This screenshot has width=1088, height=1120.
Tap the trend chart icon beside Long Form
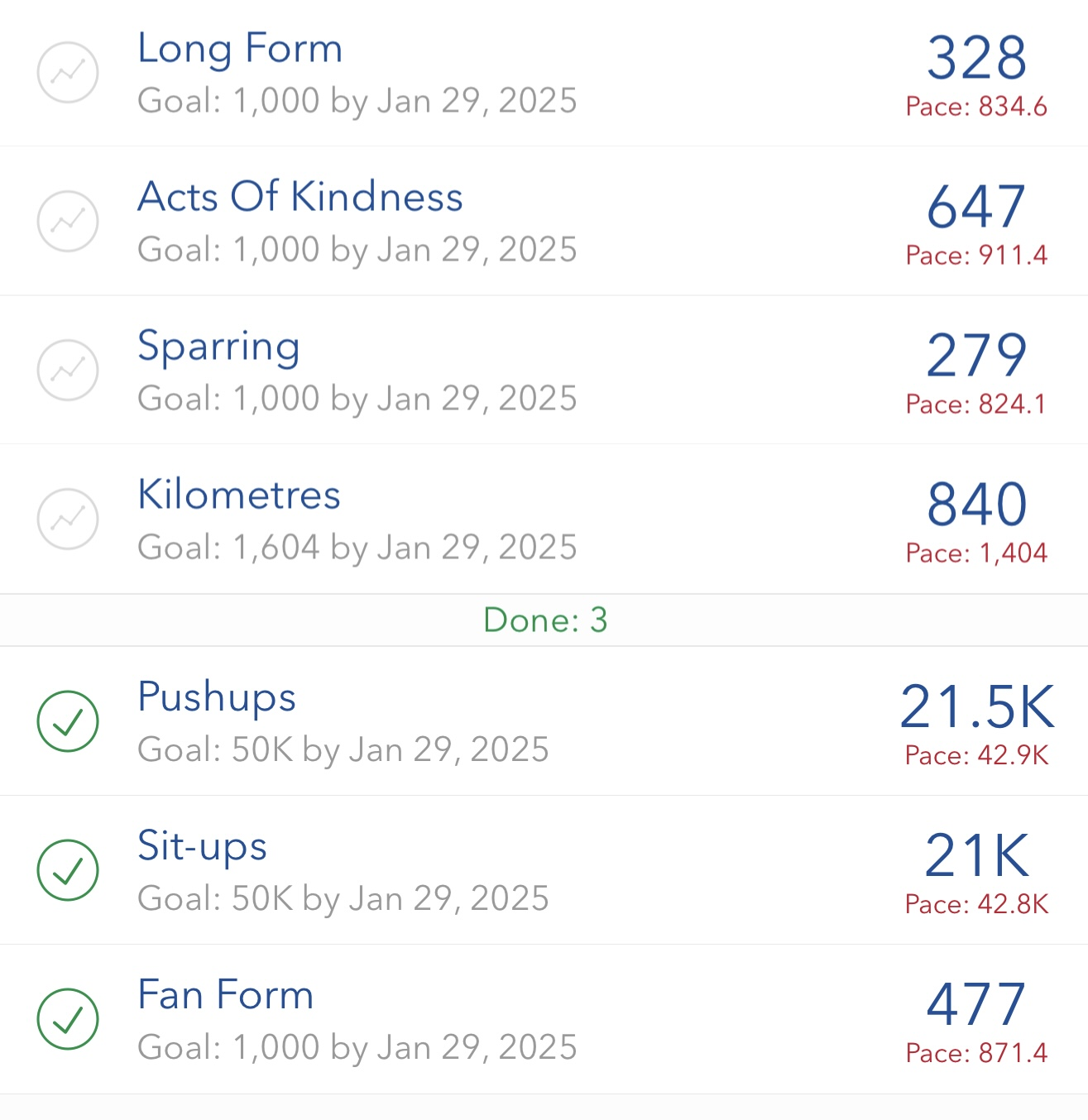[68, 73]
